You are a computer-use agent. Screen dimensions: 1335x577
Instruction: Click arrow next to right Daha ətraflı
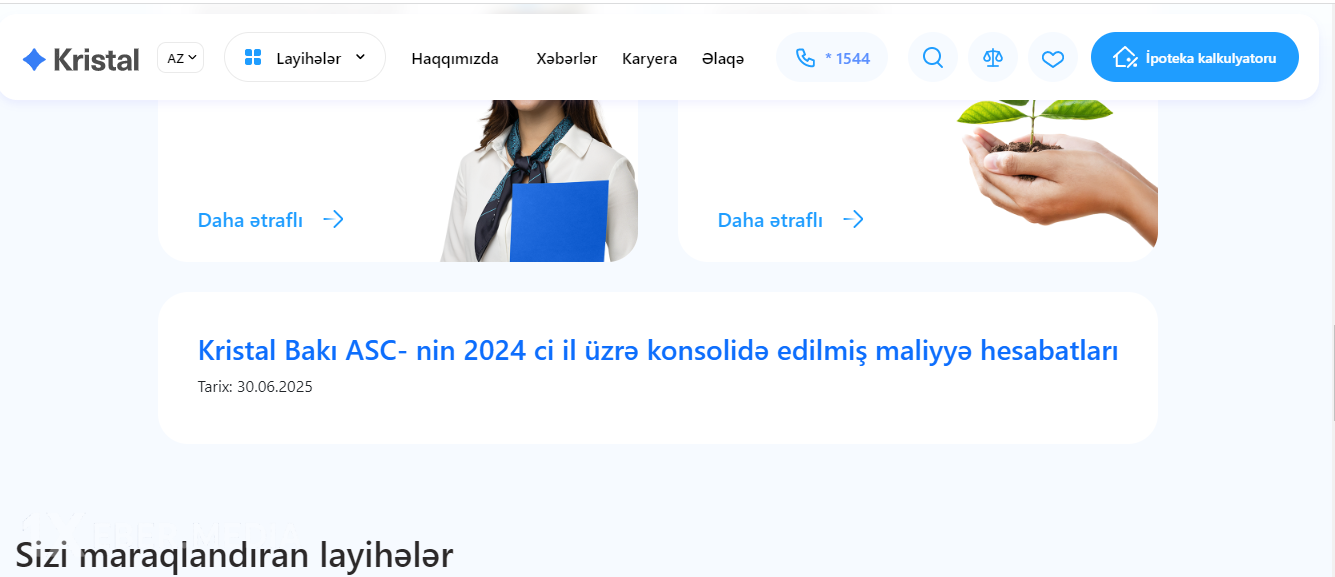click(853, 220)
